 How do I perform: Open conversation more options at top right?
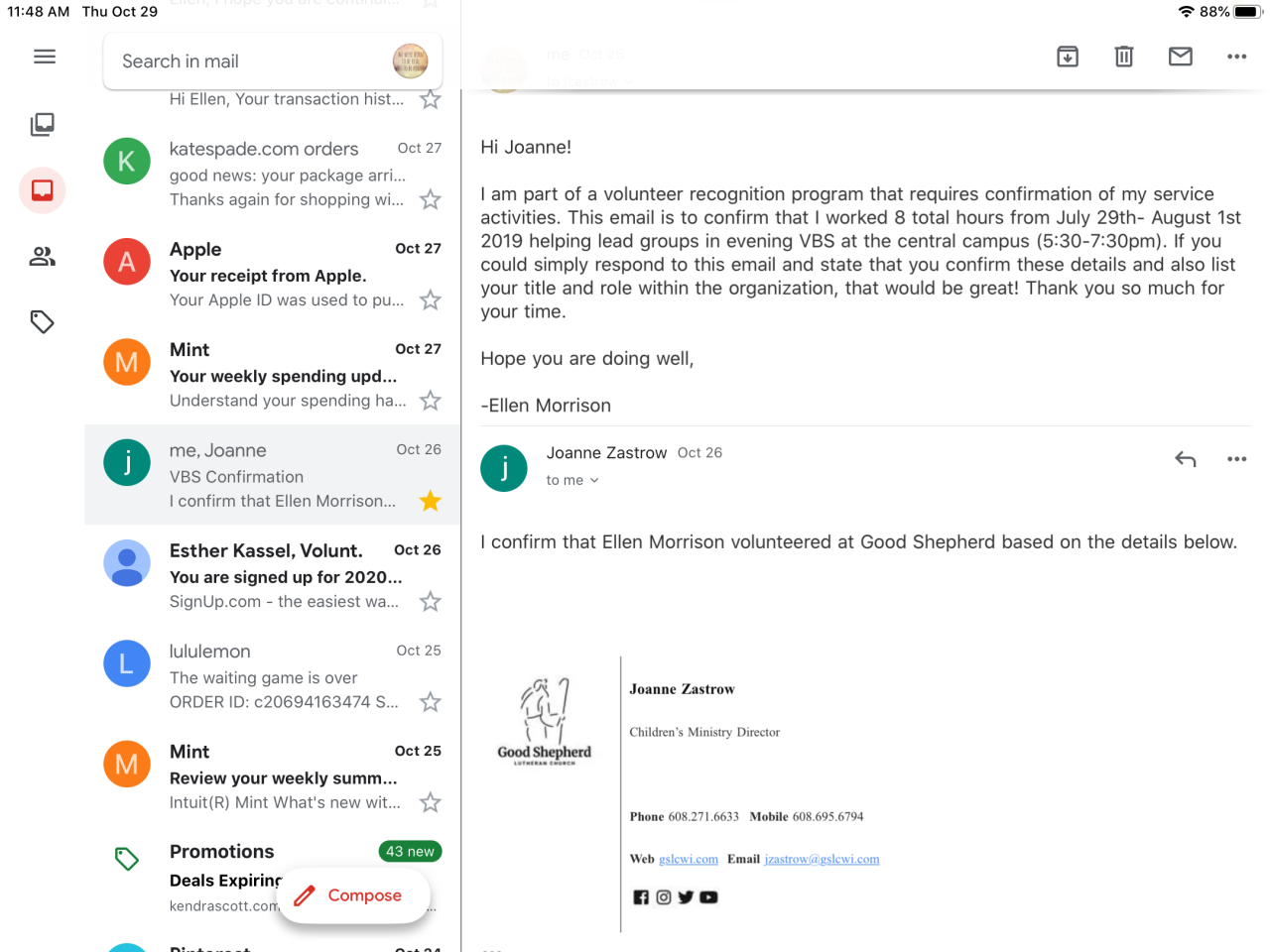point(1236,57)
